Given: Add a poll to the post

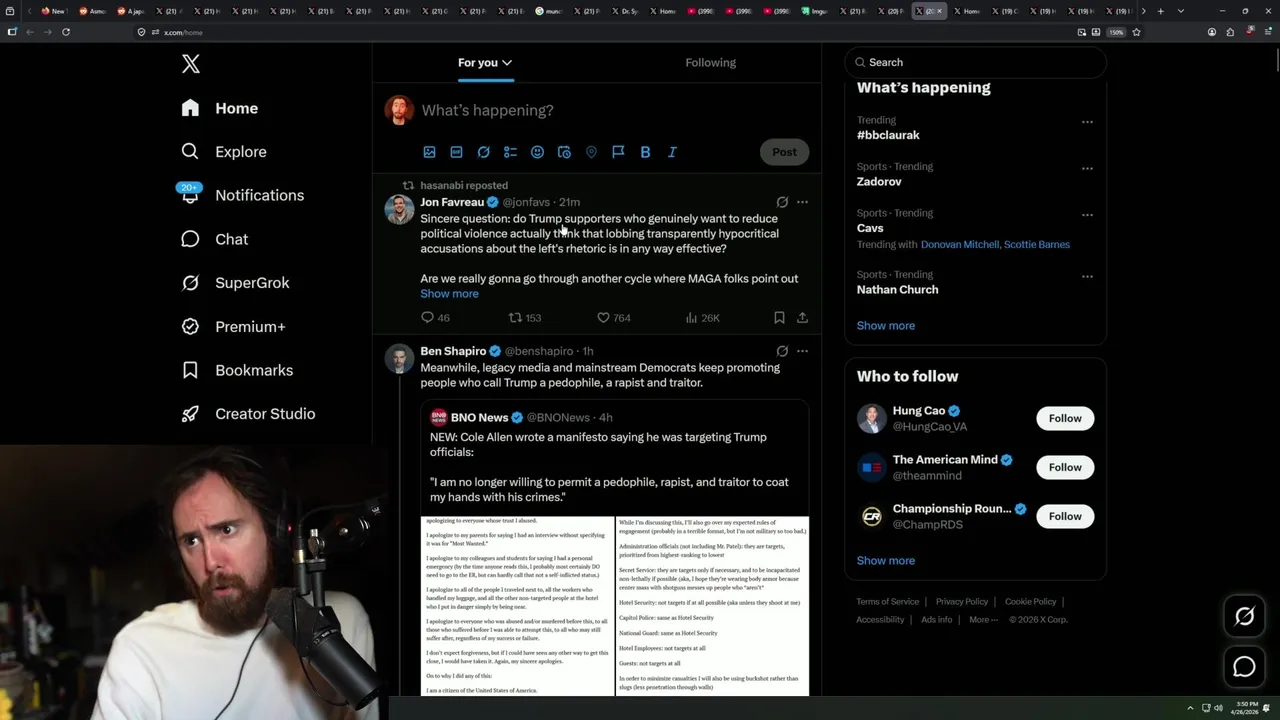Looking at the screenshot, I should [x=510, y=152].
